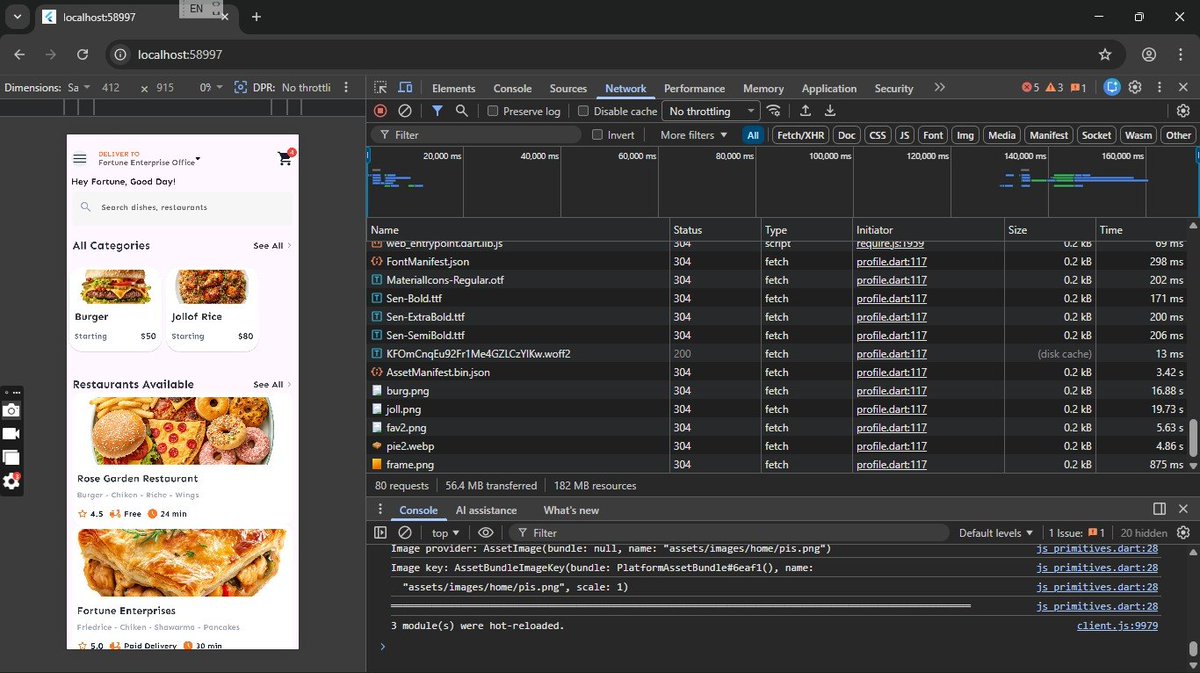Enable the Preserve log checkbox
The image size is (1200, 673).
[x=492, y=111]
